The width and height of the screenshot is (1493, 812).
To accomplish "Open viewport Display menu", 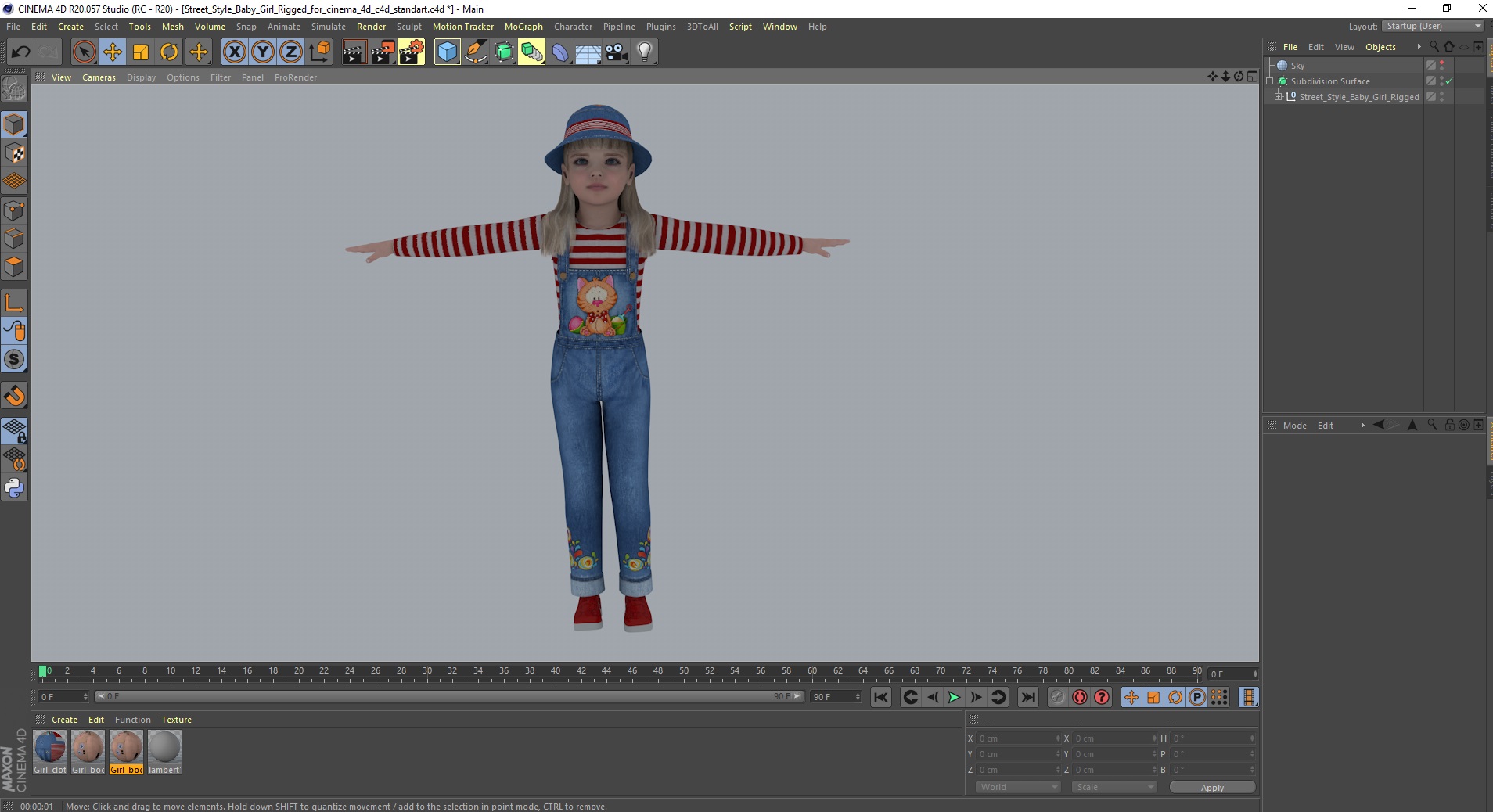I will point(141,77).
